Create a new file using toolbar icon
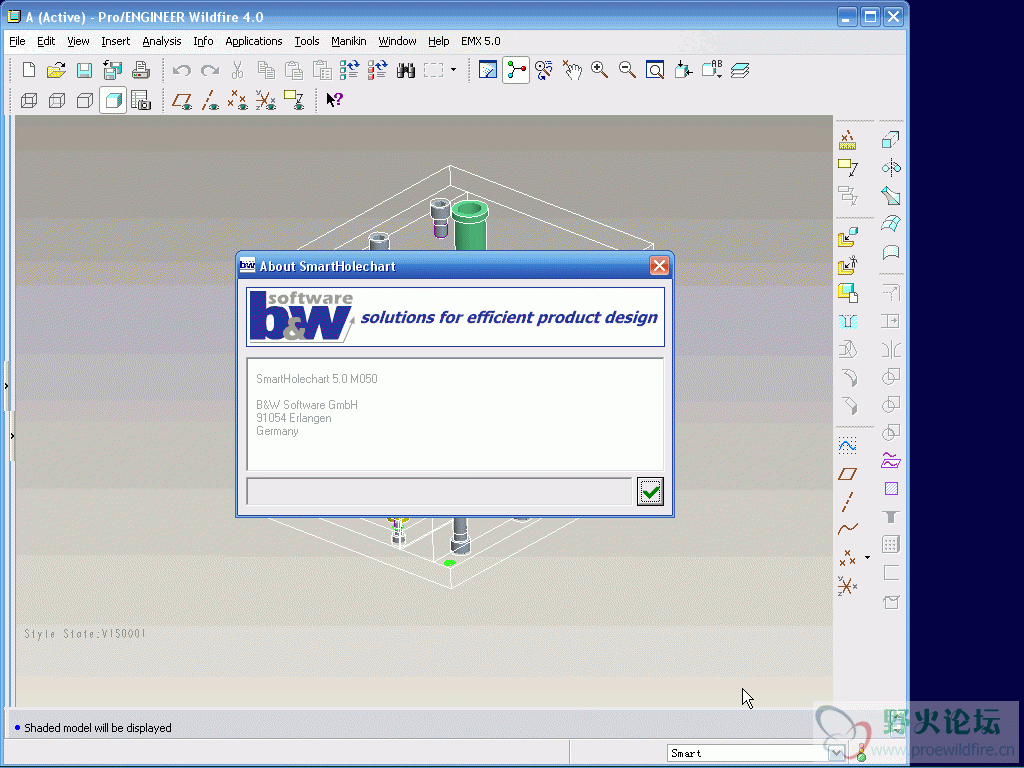Image resolution: width=1024 pixels, height=768 pixels. 28,70
